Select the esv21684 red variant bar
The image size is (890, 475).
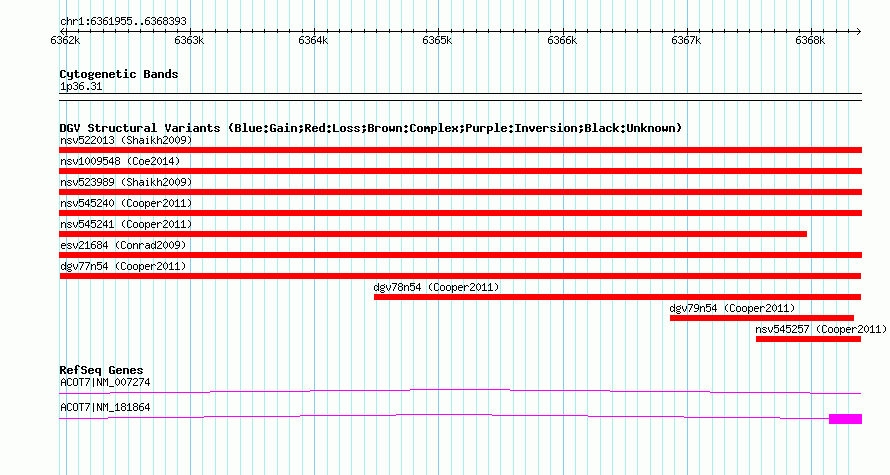point(460,255)
